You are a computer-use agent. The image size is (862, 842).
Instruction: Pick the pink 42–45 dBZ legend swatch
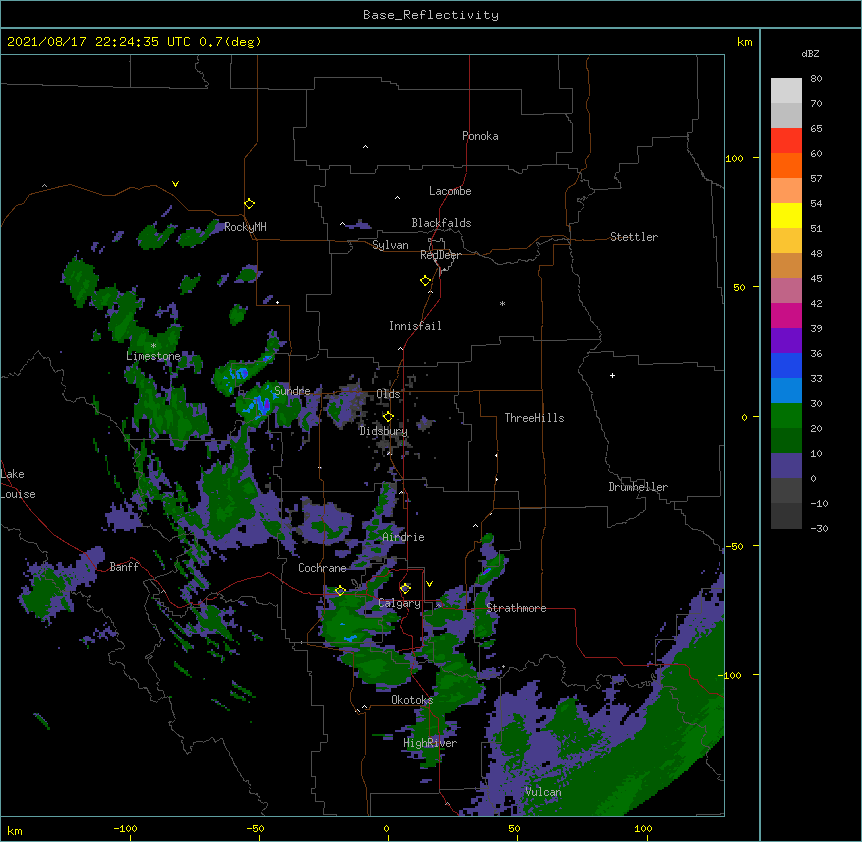pos(786,291)
